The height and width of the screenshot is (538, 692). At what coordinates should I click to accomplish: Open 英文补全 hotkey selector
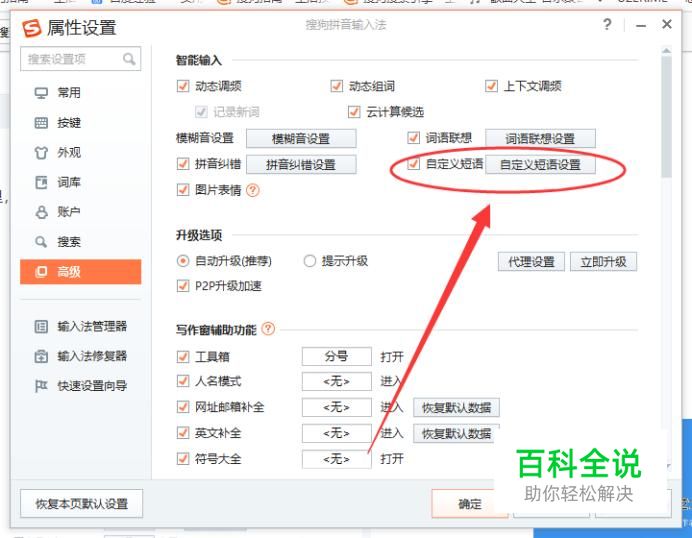click(x=337, y=433)
